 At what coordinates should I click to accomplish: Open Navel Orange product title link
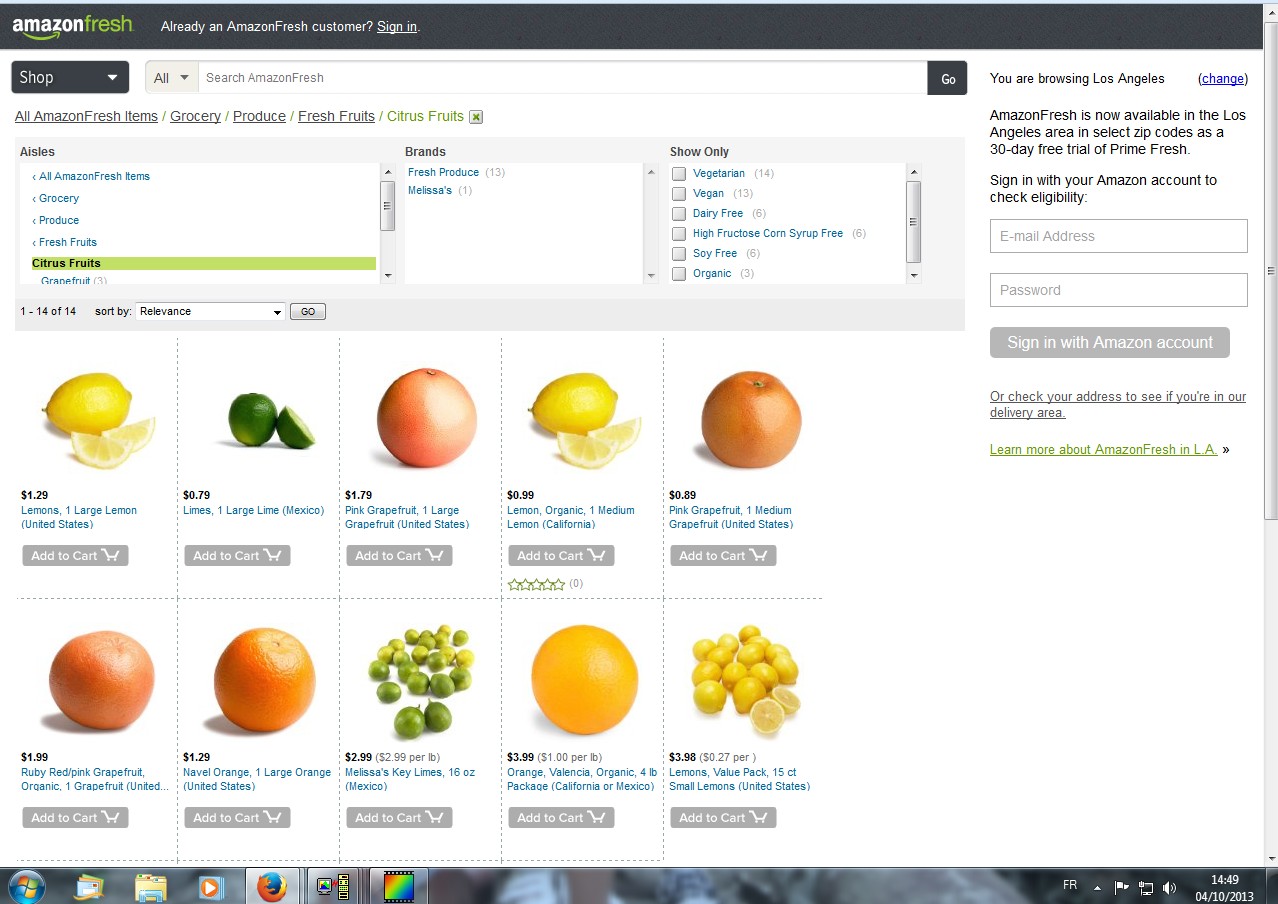tap(257, 779)
